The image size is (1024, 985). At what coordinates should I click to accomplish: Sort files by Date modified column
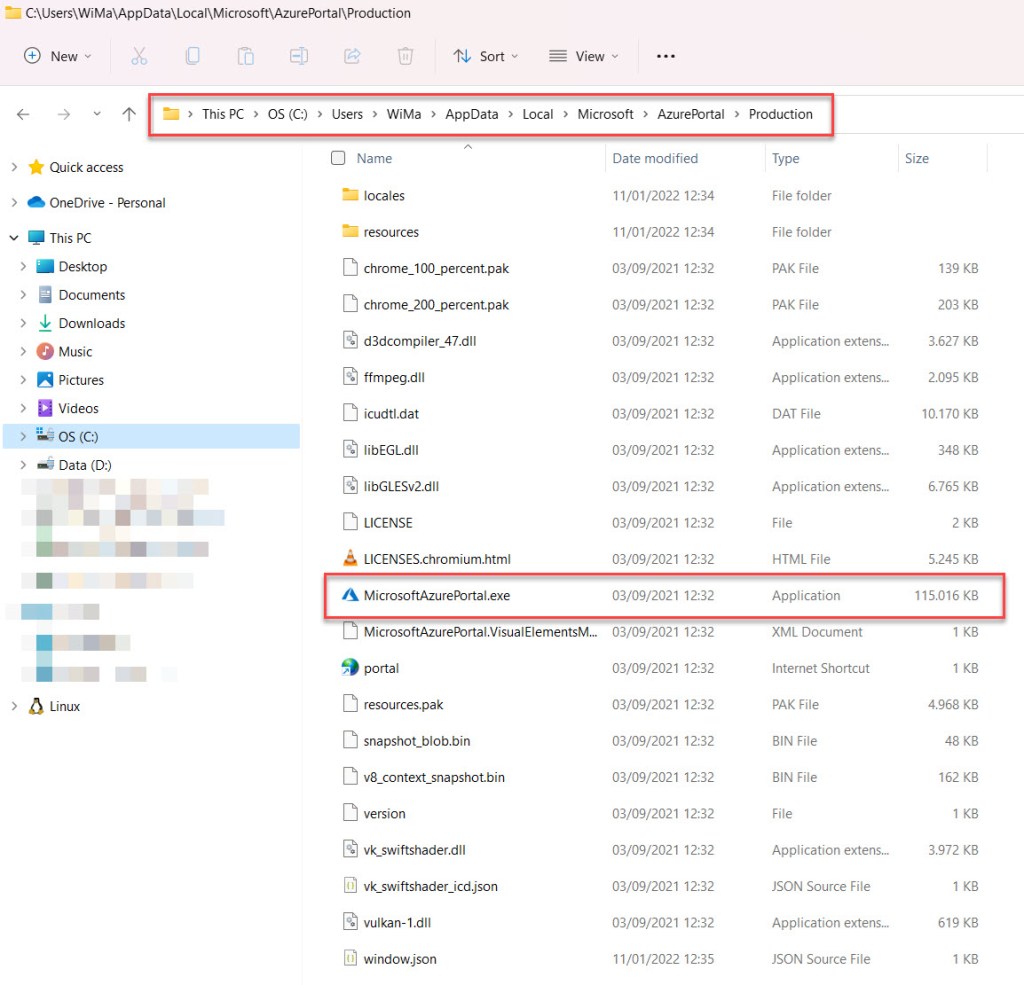655,158
